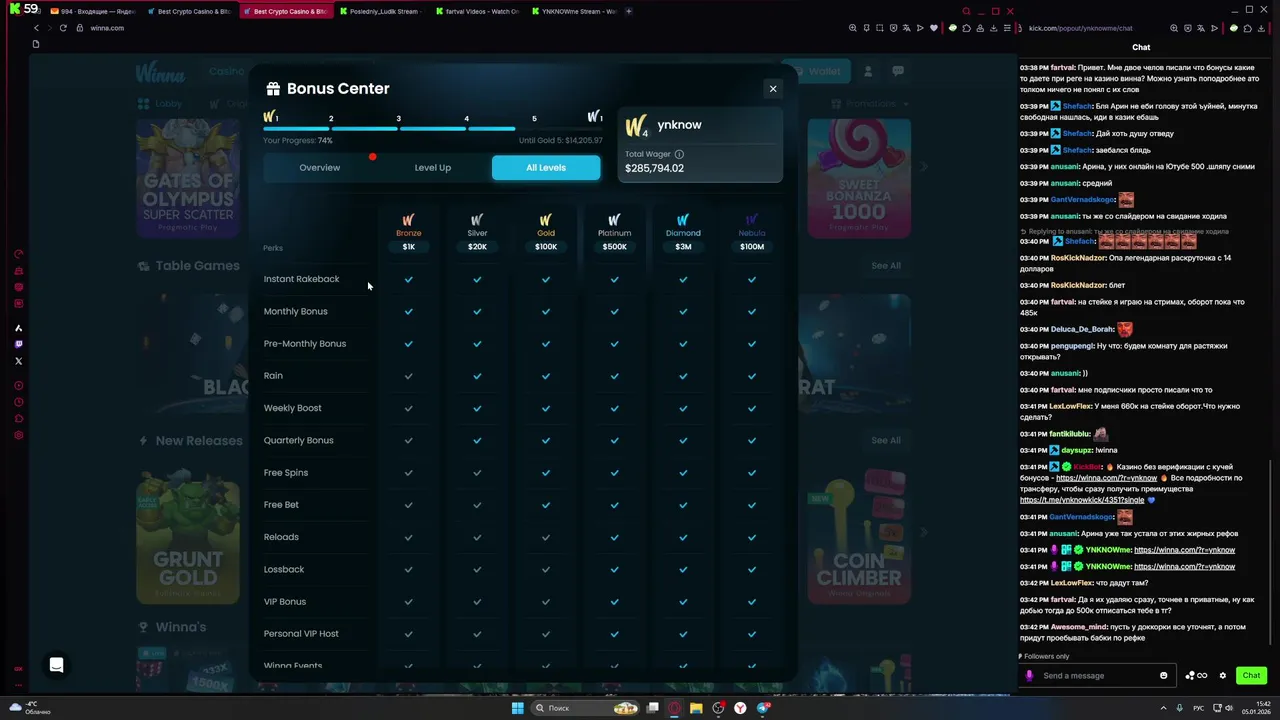Select the All Levels tab

coord(546,168)
